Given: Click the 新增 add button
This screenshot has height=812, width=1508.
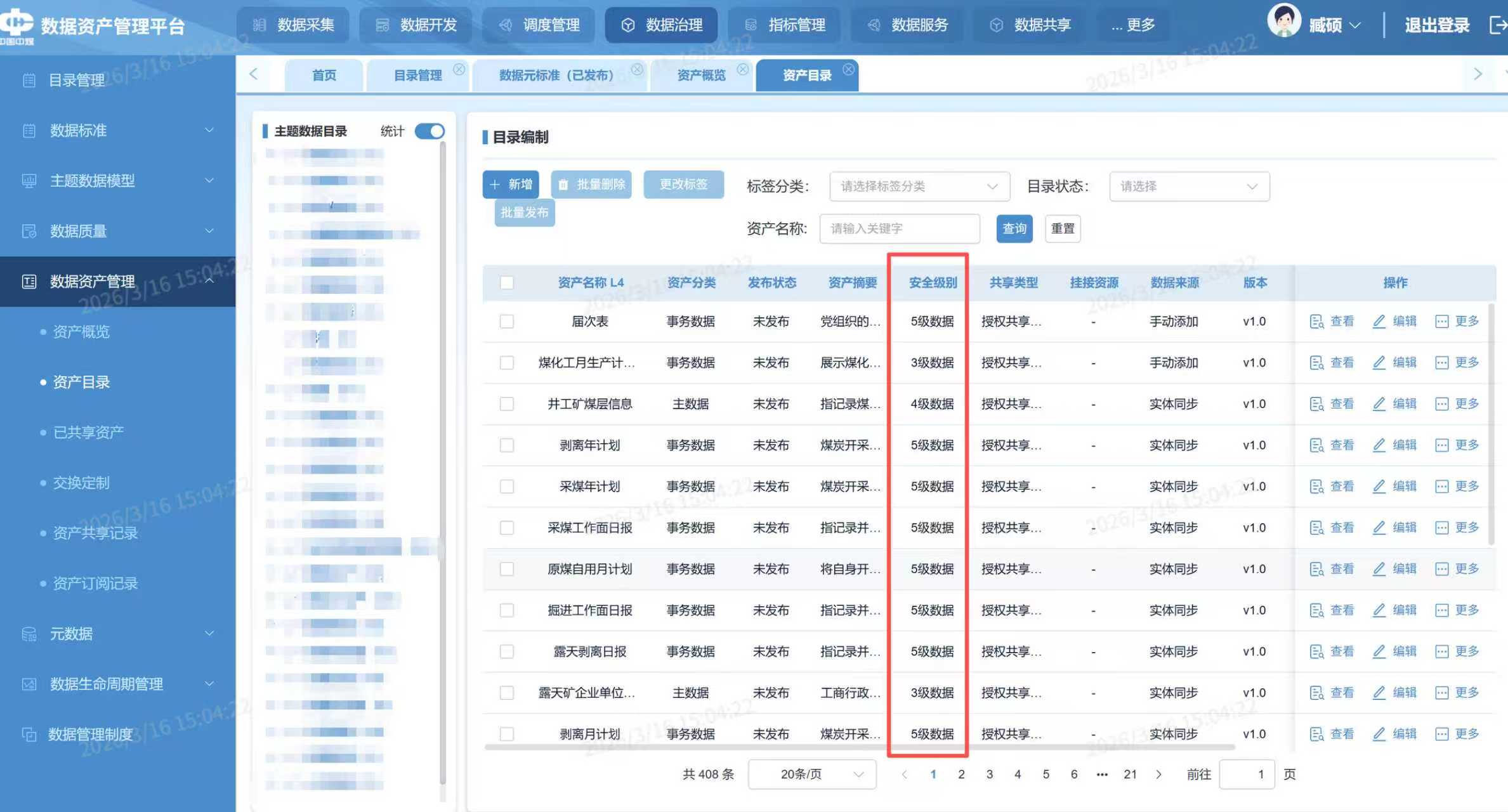Looking at the screenshot, I should [x=511, y=185].
